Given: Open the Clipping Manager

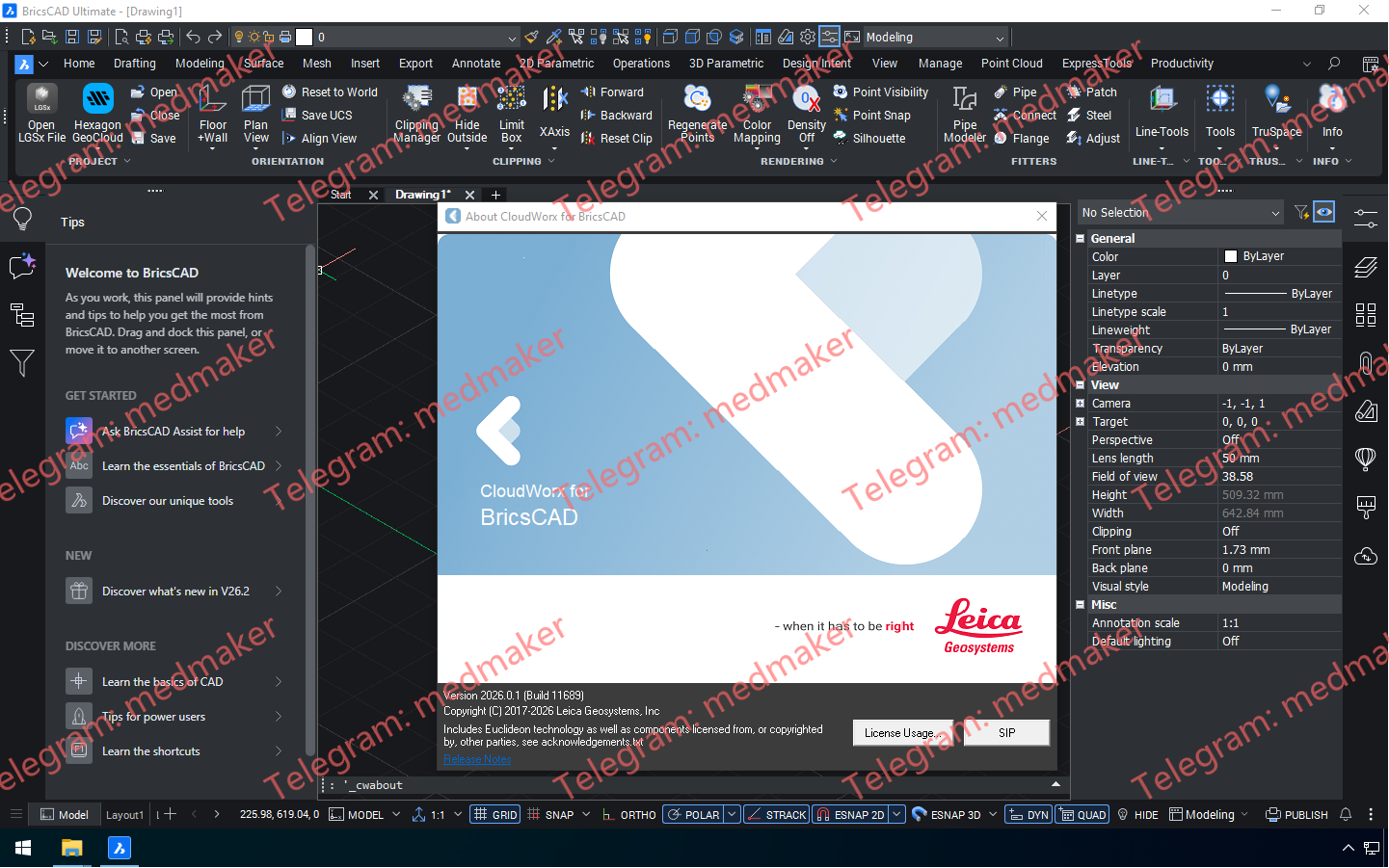Looking at the screenshot, I should coord(416,116).
